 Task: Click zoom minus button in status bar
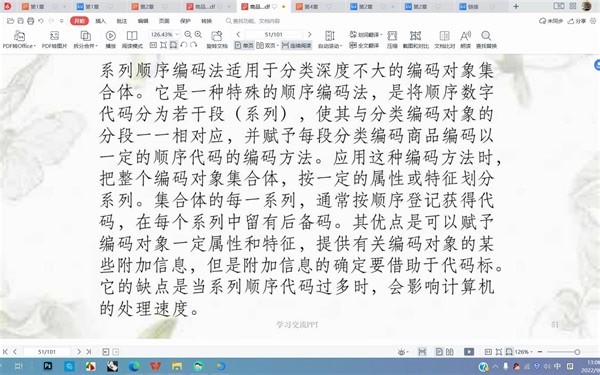(x=540, y=352)
